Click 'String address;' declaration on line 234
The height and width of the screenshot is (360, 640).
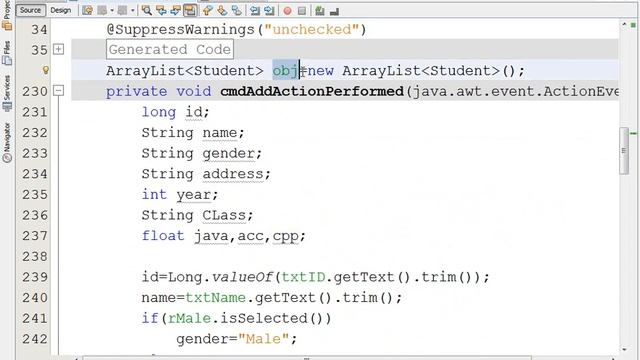pyautogui.click(x=206, y=174)
